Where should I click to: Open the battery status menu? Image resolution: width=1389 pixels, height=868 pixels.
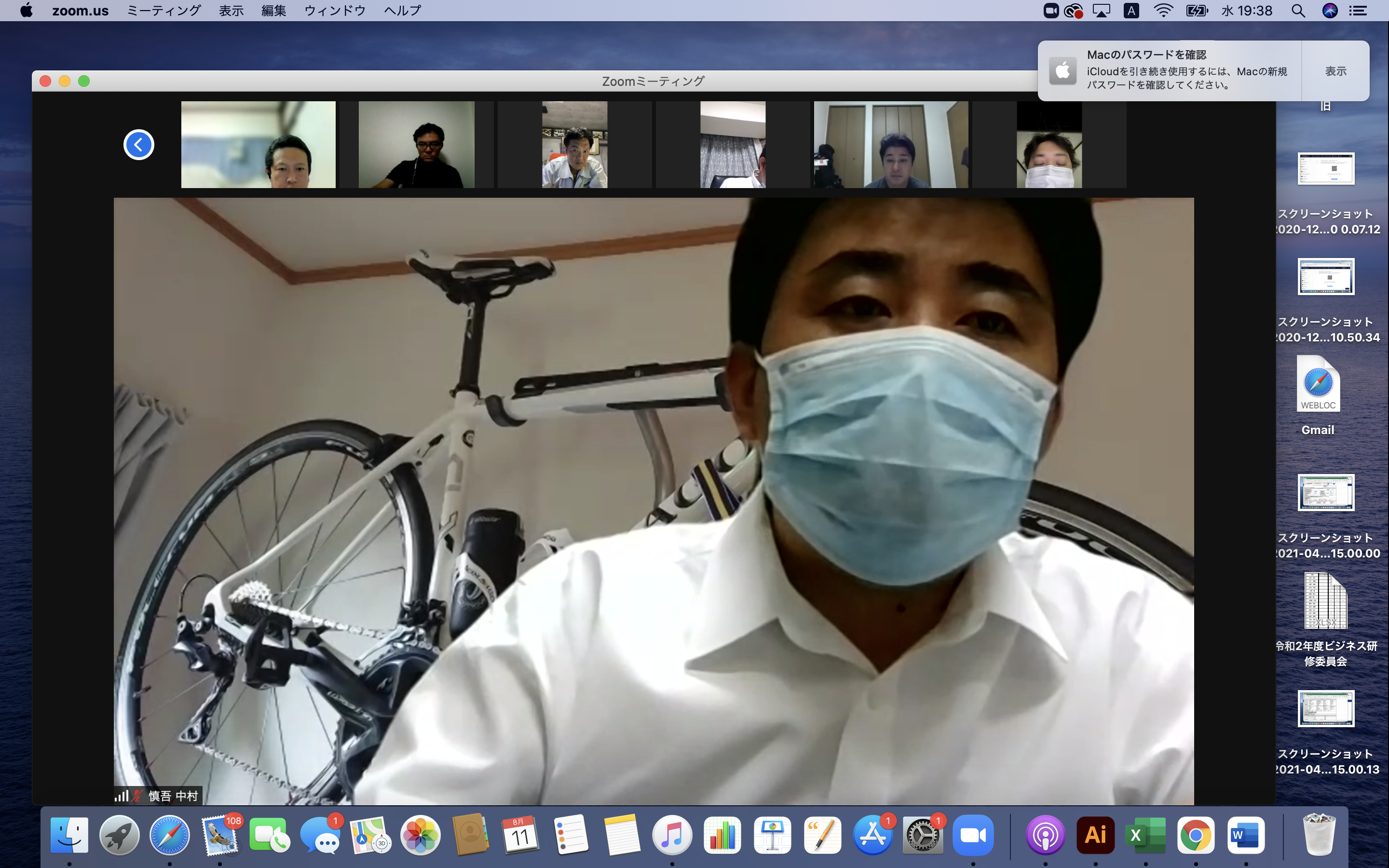click(x=1197, y=11)
